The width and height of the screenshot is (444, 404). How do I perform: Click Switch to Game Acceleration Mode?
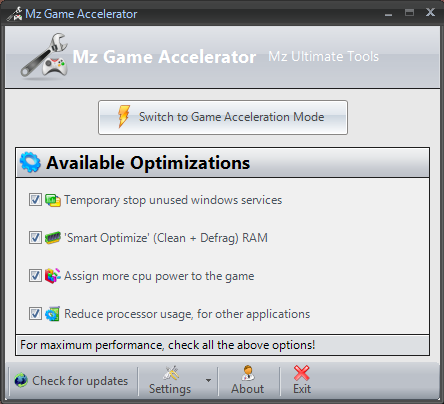click(223, 117)
